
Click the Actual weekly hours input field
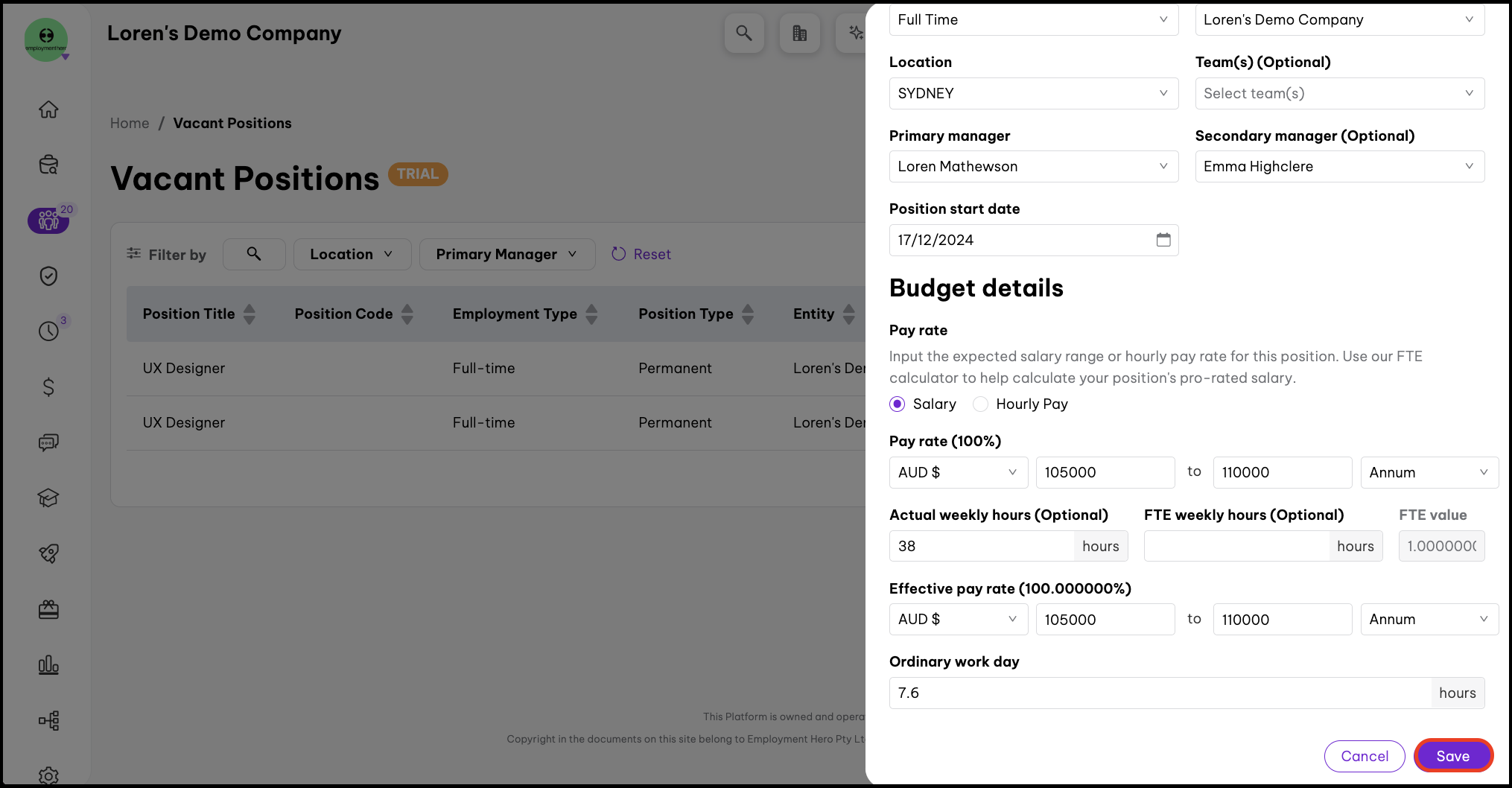coord(981,546)
